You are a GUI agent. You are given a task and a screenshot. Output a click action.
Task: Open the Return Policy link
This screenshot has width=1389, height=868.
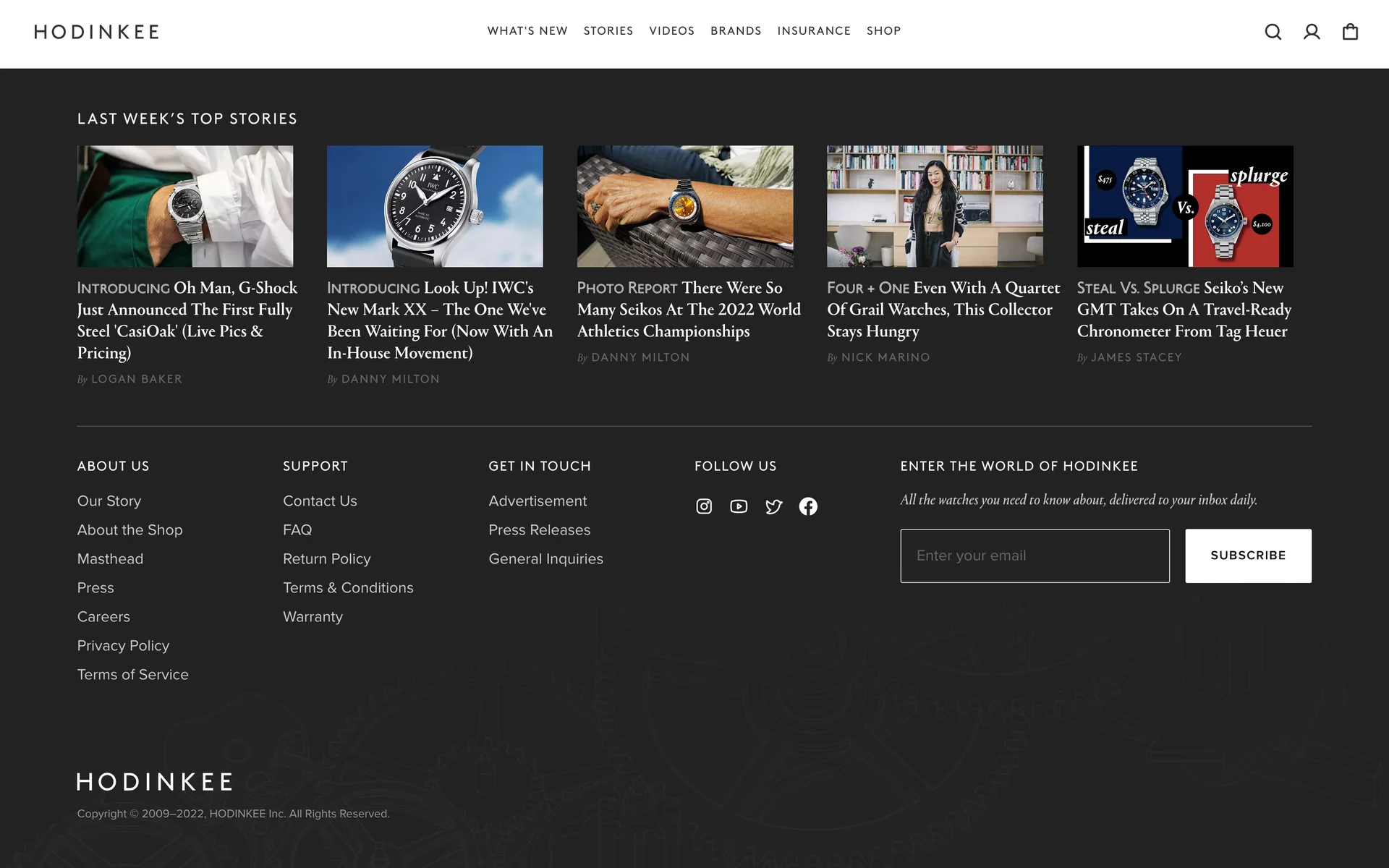tap(326, 559)
